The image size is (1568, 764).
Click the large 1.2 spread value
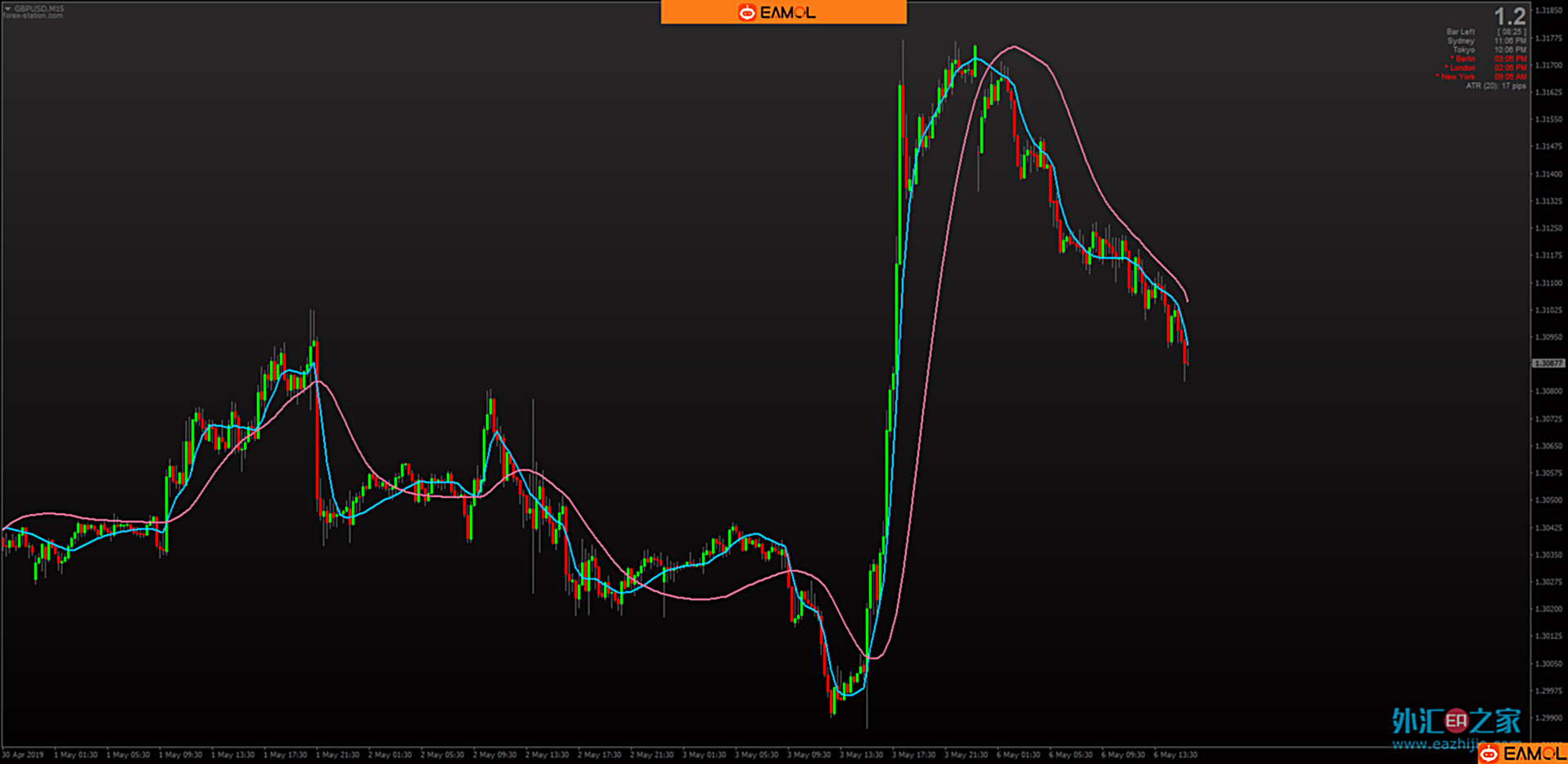click(x=1509, y=16)
